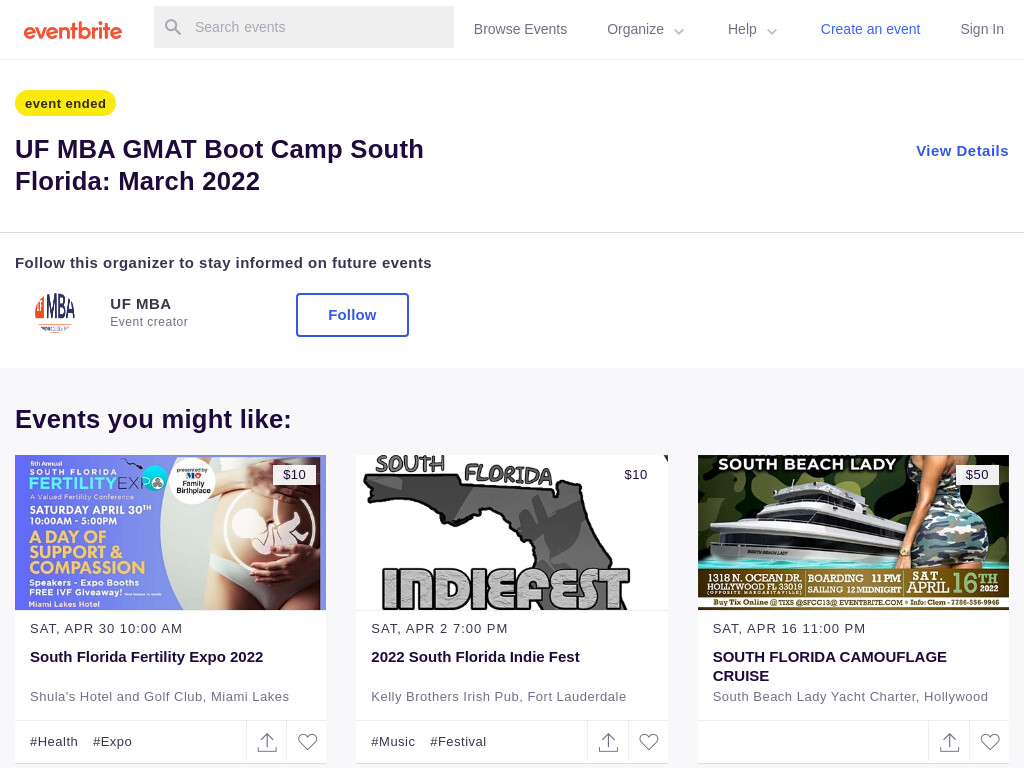Screen dimensions: 1024x768
Task: Open South Florida Fertility Expo 2022 title
Action: pos(146,657)
